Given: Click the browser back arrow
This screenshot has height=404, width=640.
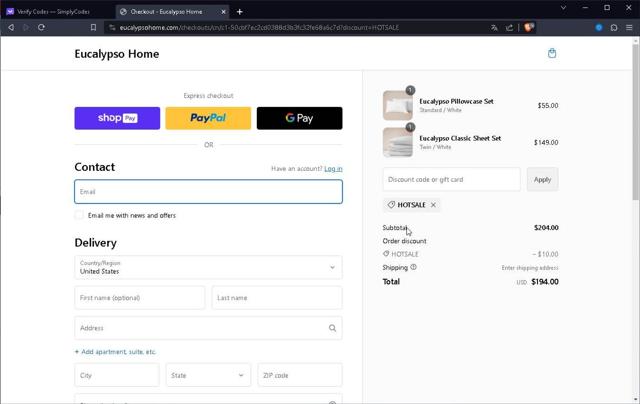Looking at the screenshot, I should pyautogui.click(x=11, y=27).
